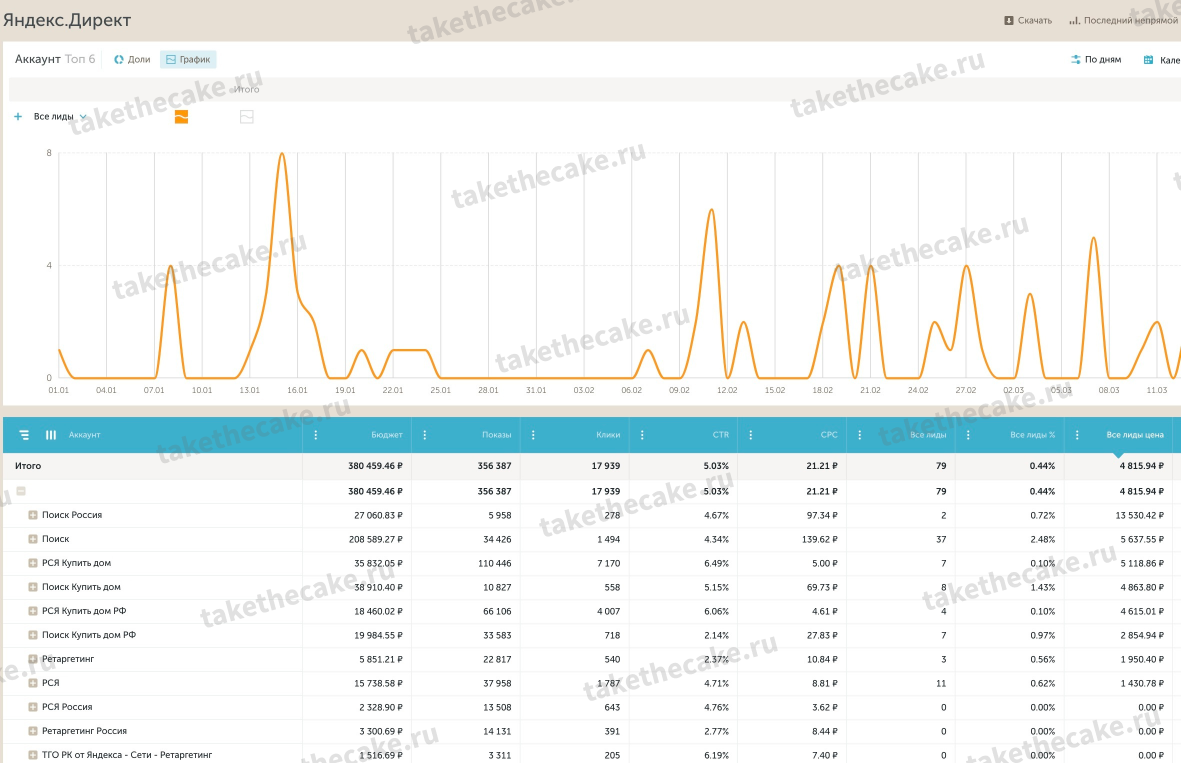This screenshot has height=763, width=1181.
Task: Click the 208 589.27 ₽ budget cell
Action: pyautogui.click(x=375, y=539)
